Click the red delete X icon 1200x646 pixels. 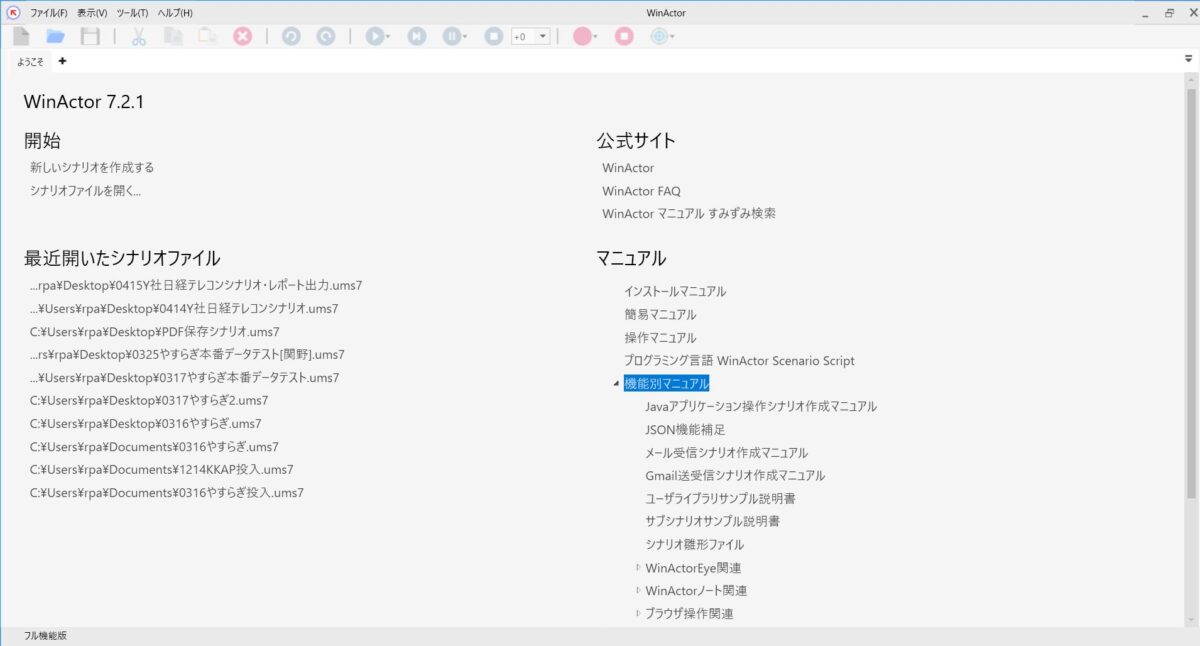[x=242, y=36]
